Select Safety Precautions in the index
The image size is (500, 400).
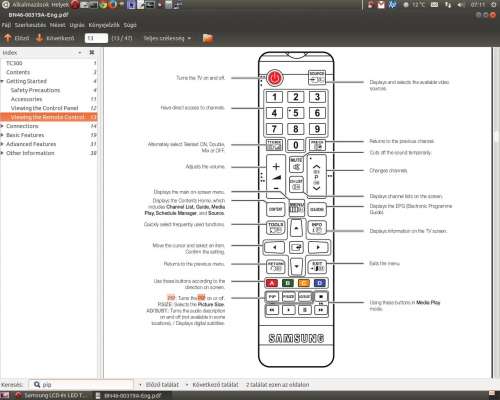[35, 90]
